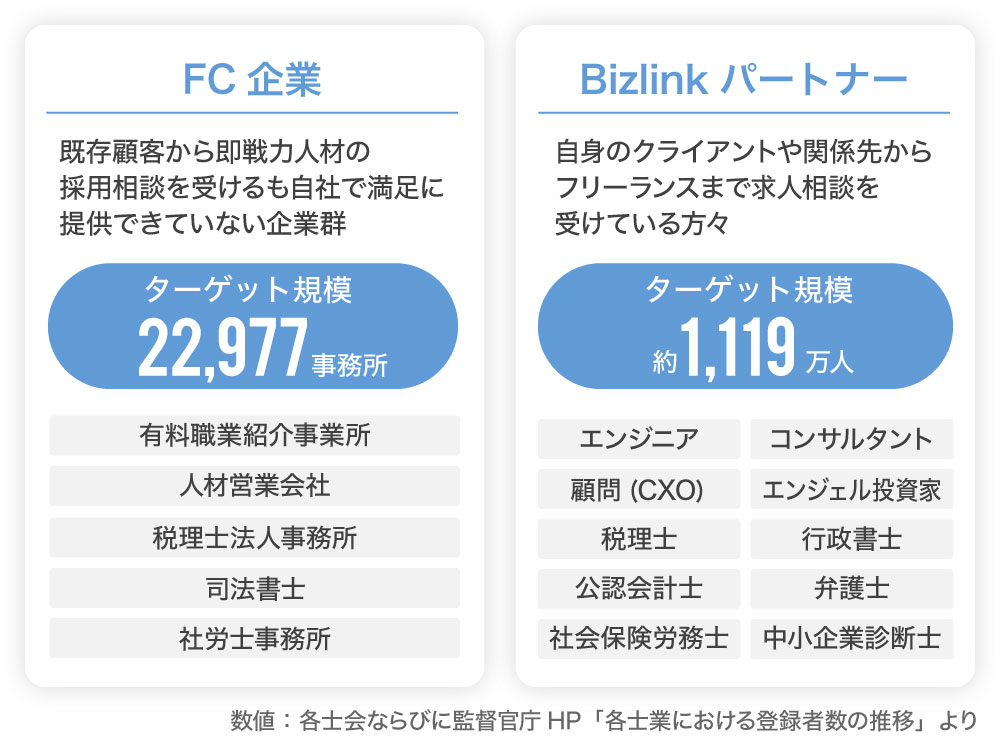Click the FC 企業 card heading
This screenshot has height=750, width=1000.
[x=252, y=80]
